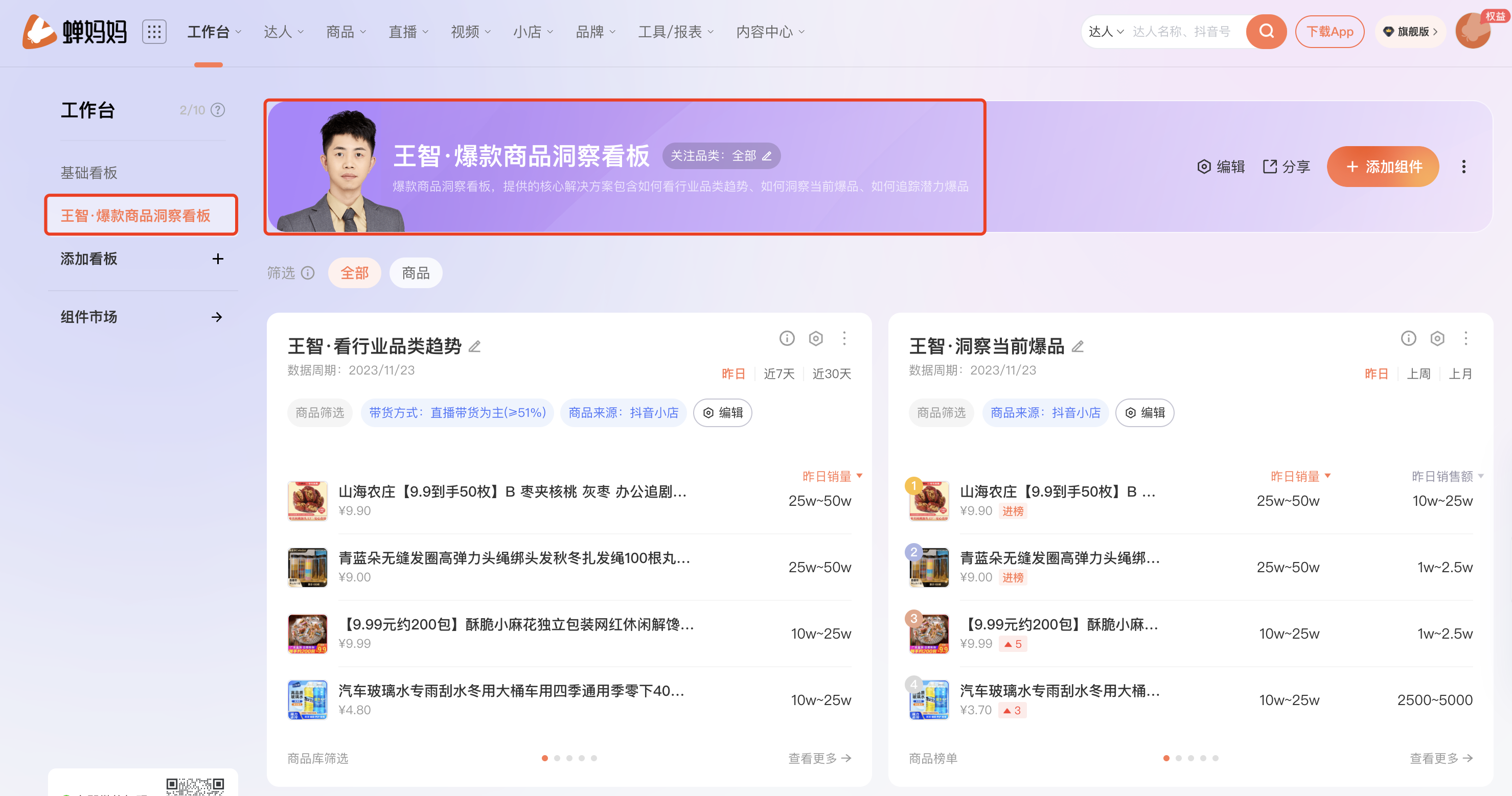This screenshot has height=796, width=1512.
Task: Sort by 昨日销量 in 洞察当前爆品 card
Action: point(1300,476)
